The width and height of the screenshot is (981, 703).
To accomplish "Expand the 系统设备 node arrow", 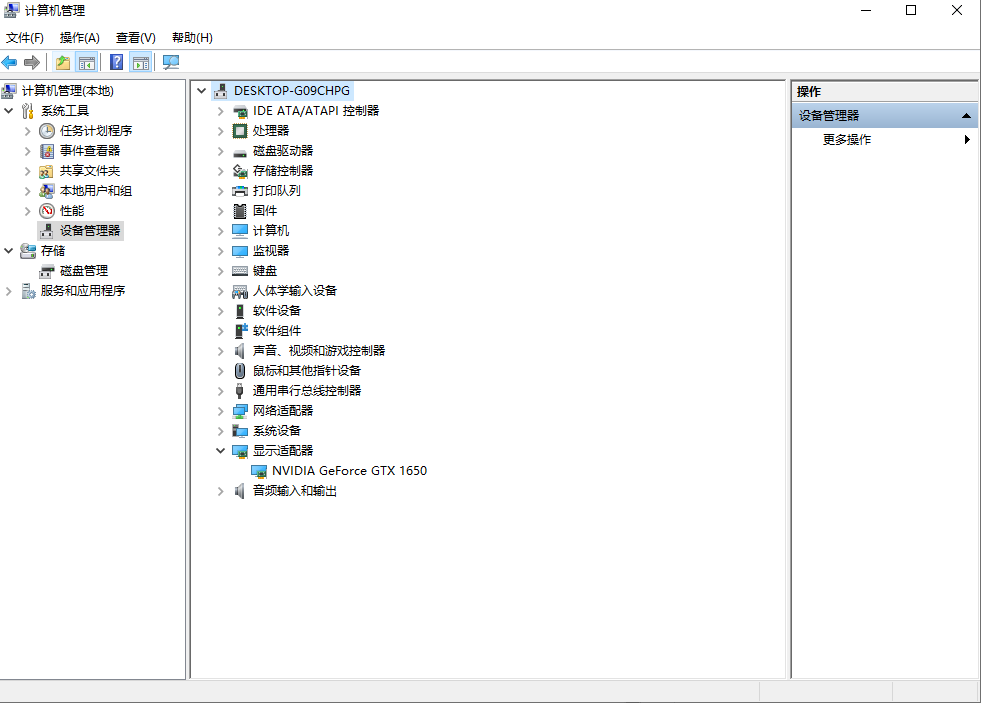I will tap(220, 431).
